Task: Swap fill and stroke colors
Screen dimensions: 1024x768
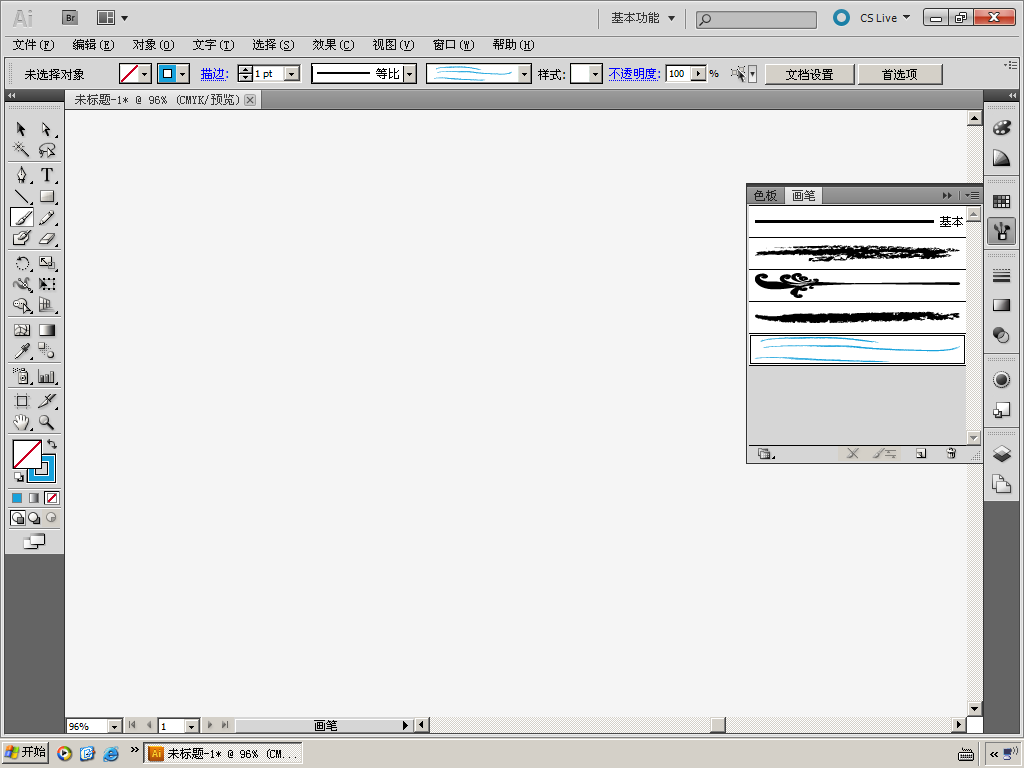Action: click(x=52, y=444)
